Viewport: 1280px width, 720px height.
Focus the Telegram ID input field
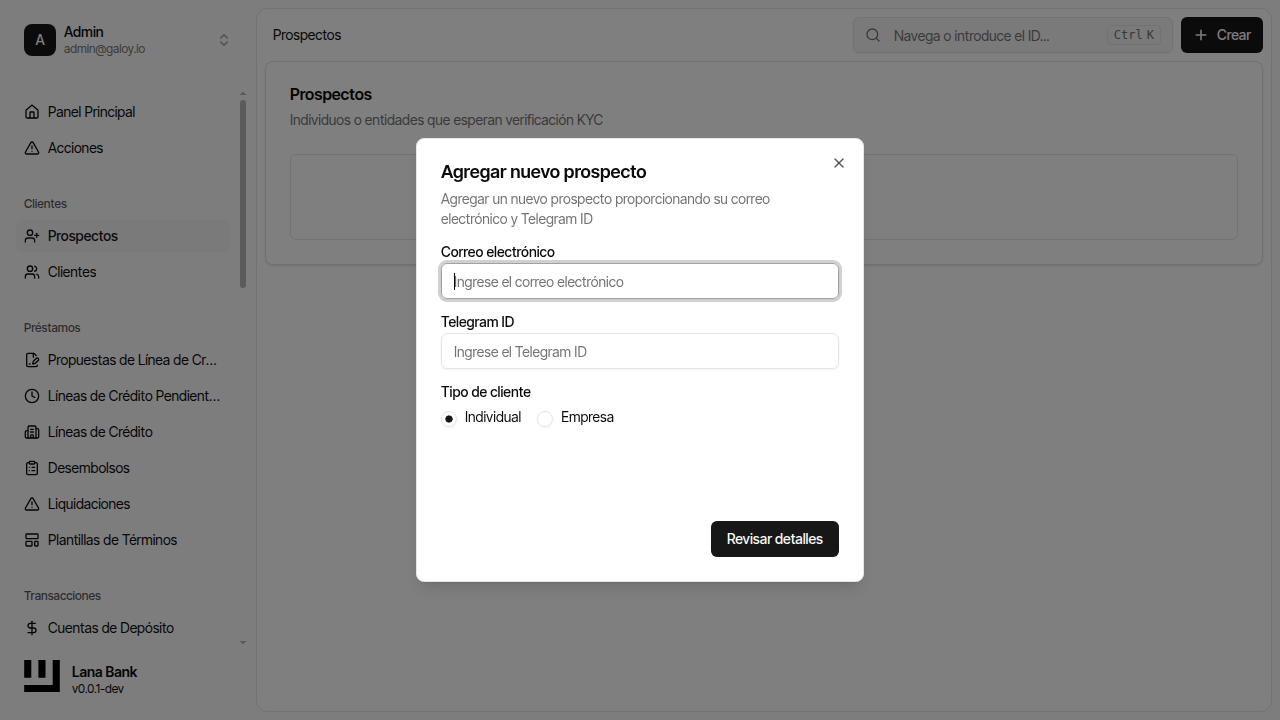click(x=640, y=351)
